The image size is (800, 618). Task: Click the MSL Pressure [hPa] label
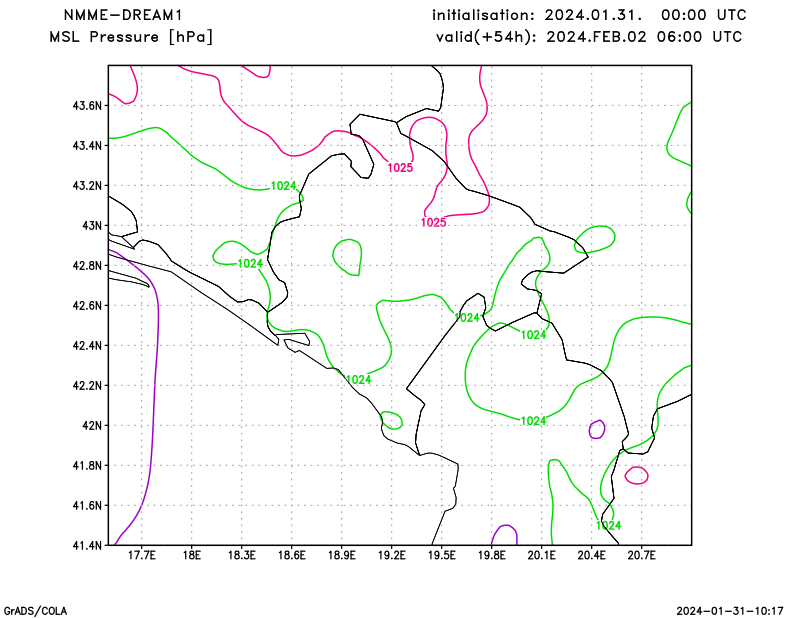131,37
